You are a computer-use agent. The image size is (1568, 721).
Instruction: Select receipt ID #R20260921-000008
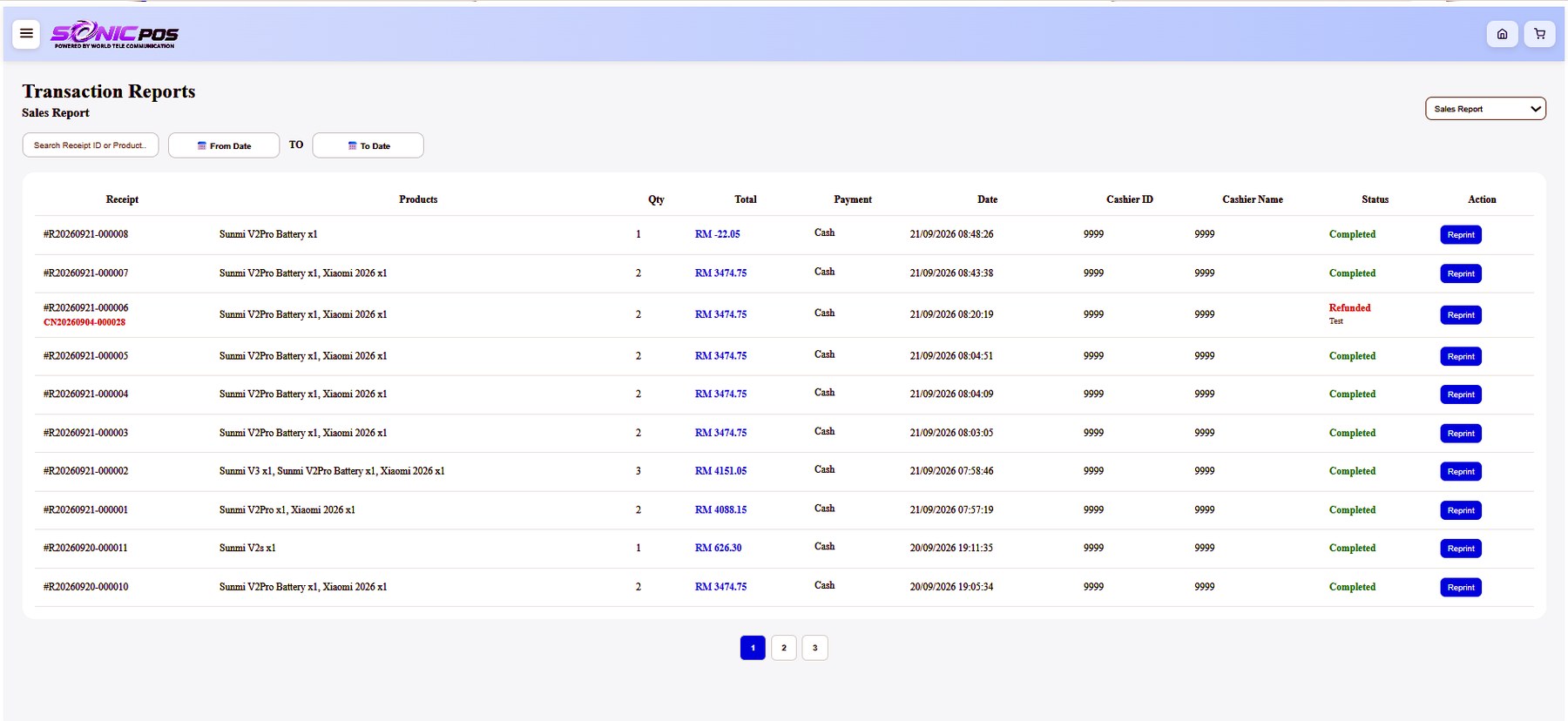point(85,234)
